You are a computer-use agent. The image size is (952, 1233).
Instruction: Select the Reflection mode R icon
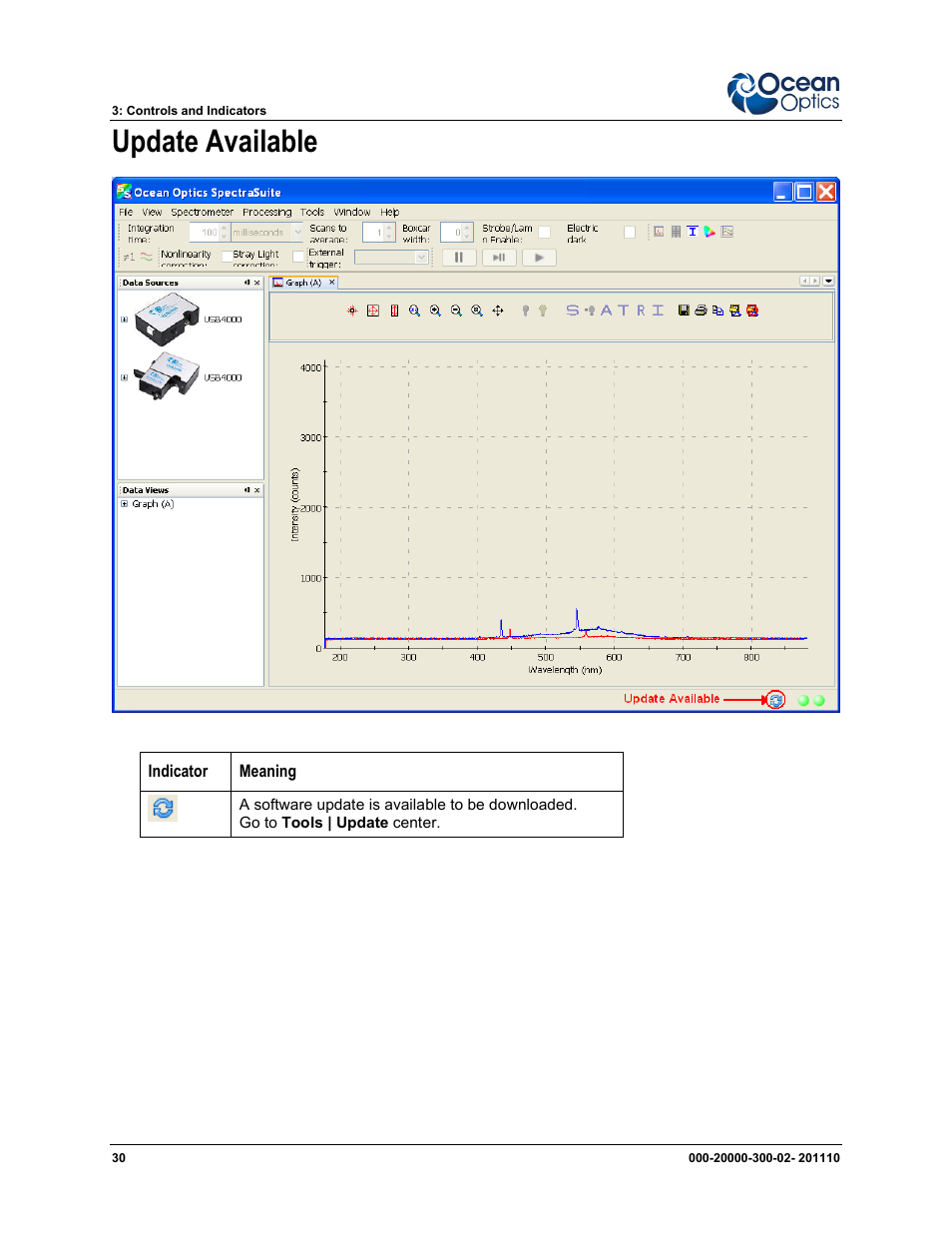click(641, 310)
